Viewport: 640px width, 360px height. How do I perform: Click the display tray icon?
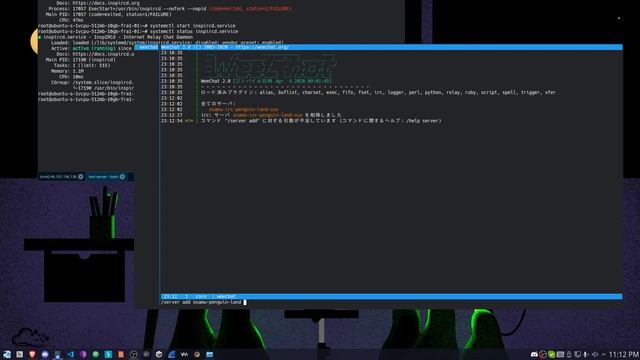coord(578,354)
